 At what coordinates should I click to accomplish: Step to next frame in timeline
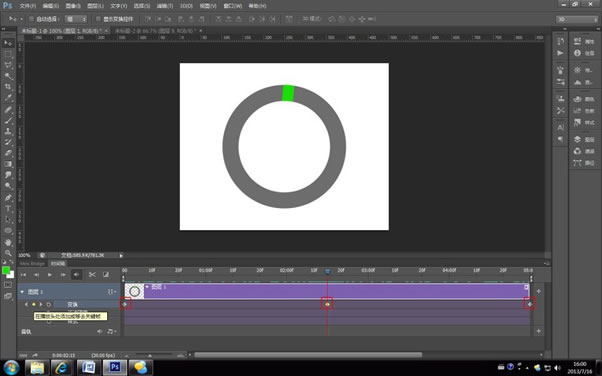point(63,274)
